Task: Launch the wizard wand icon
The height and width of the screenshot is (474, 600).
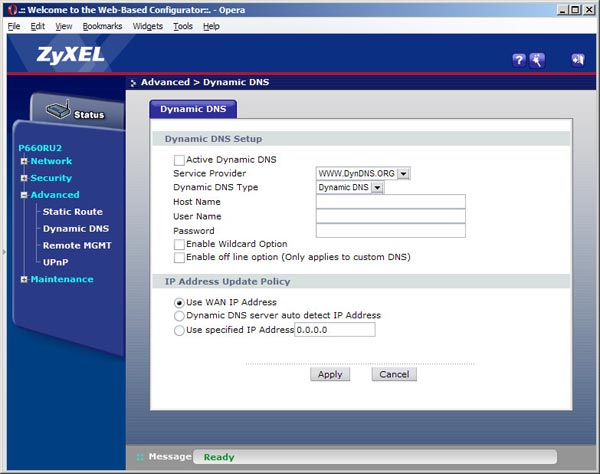Action: coord(537,60)
